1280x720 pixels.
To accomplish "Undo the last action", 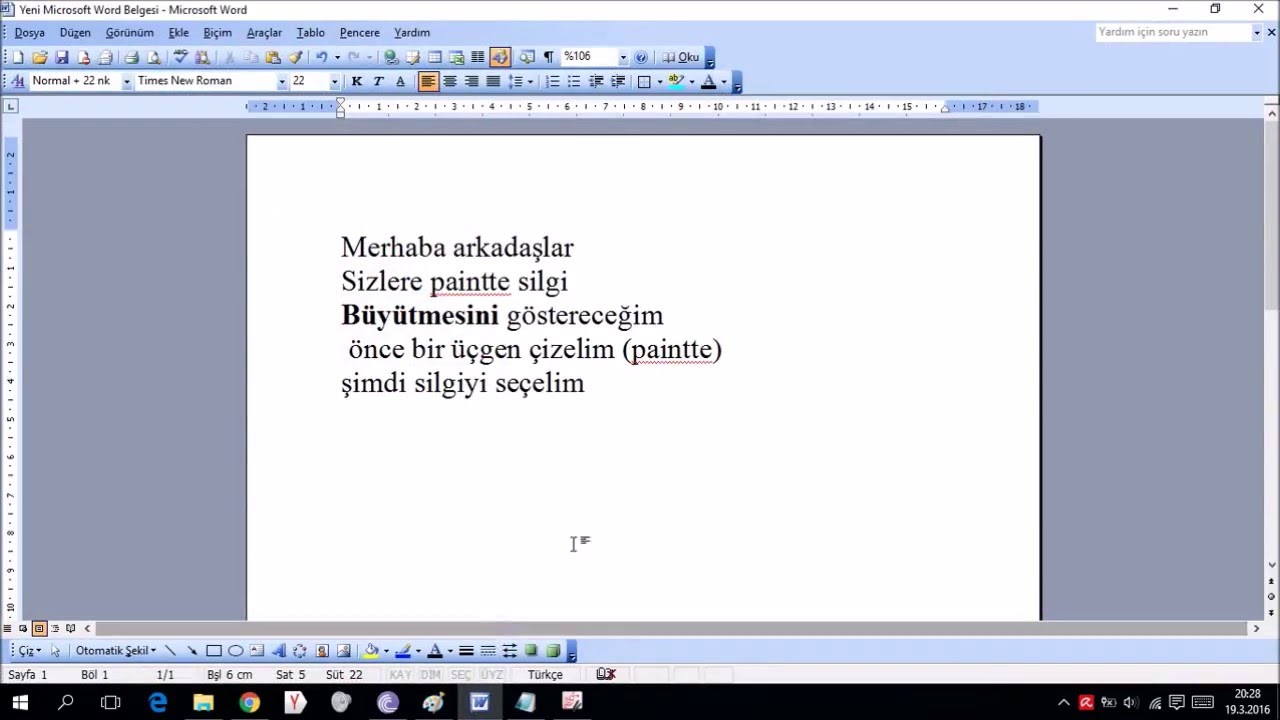I will (x=321, y=57).
